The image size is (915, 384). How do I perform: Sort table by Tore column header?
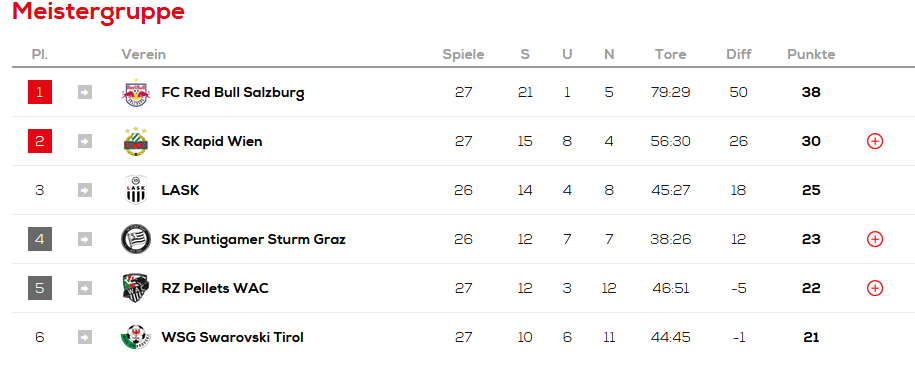[x=670, y=54]
